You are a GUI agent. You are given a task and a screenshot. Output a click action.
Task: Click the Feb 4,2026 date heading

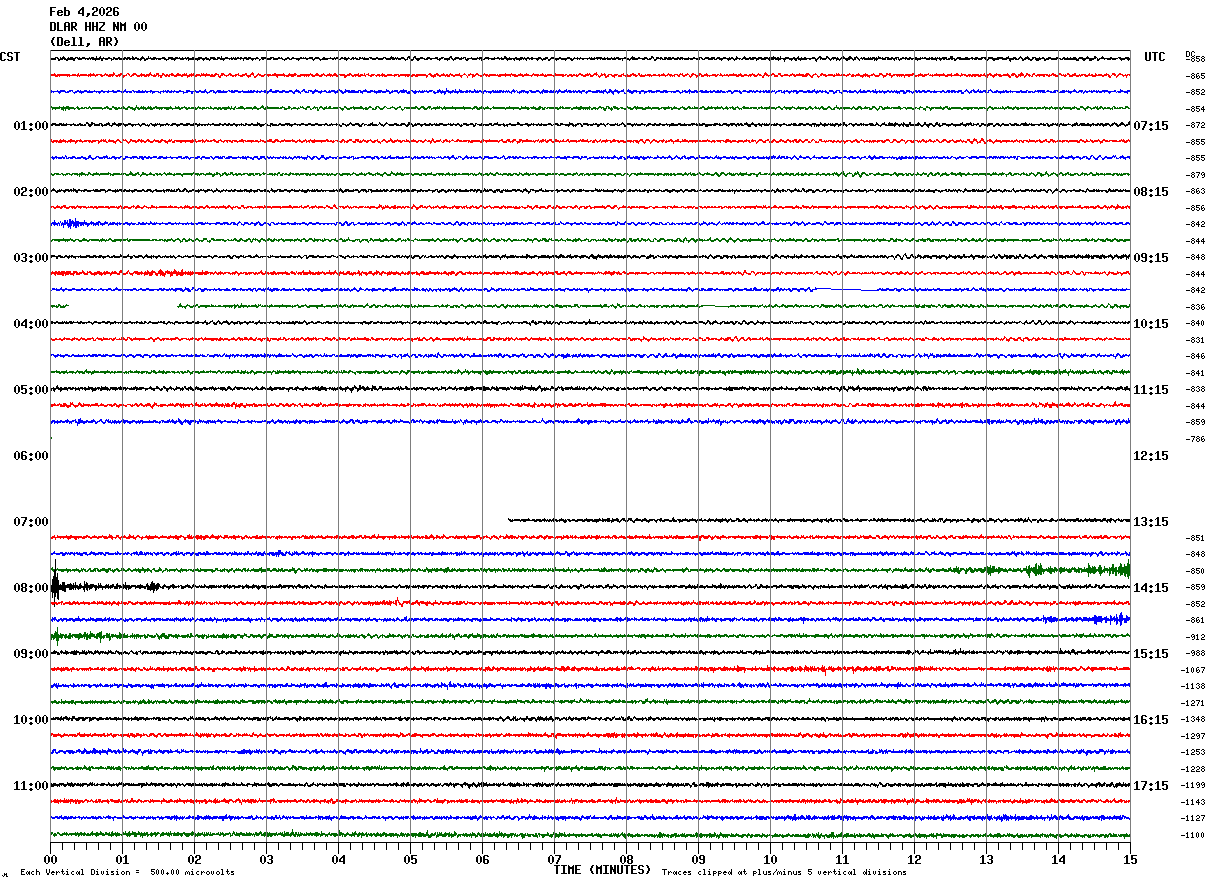coord(84,12)
